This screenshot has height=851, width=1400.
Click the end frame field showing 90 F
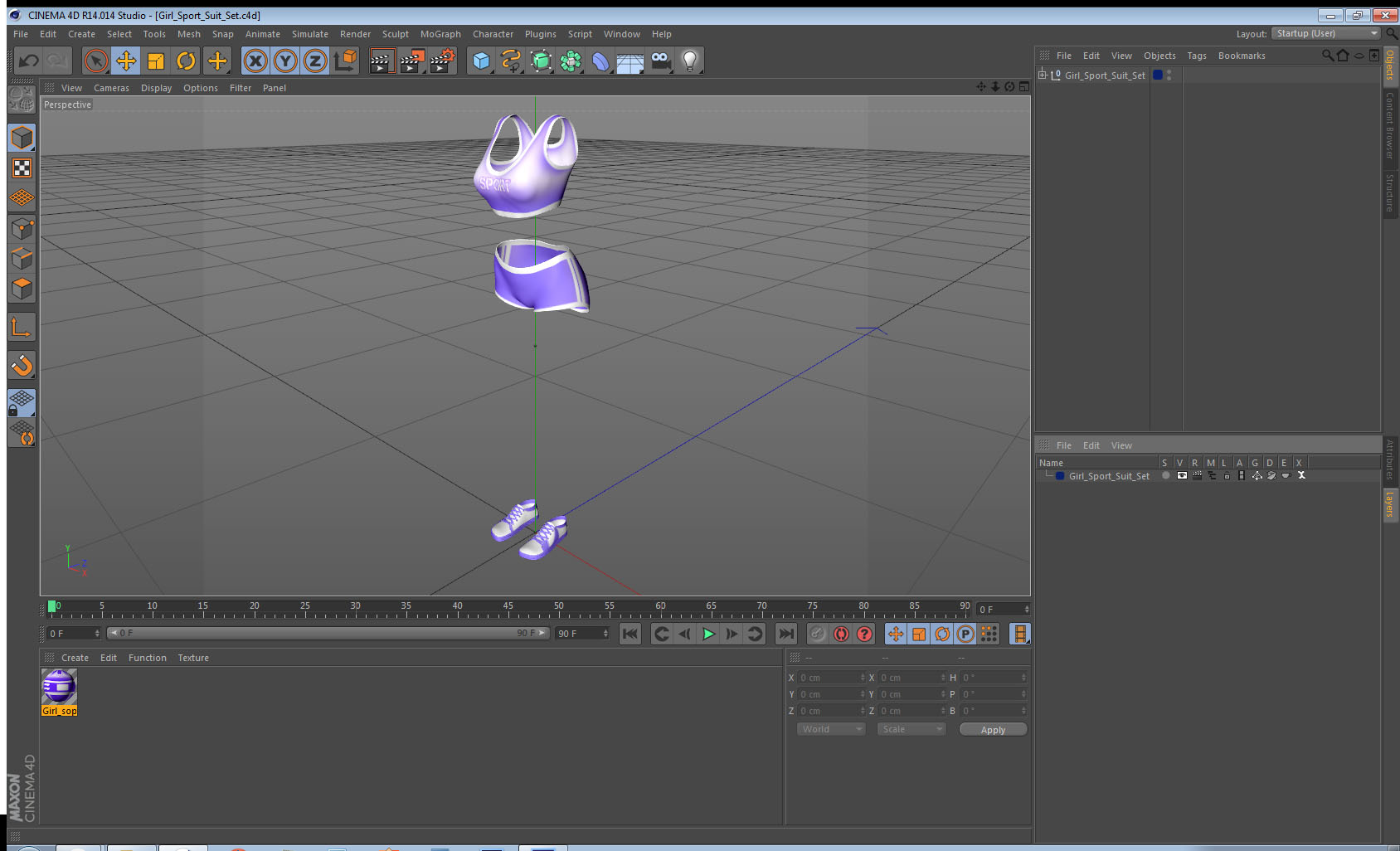(x=582, y=634)
